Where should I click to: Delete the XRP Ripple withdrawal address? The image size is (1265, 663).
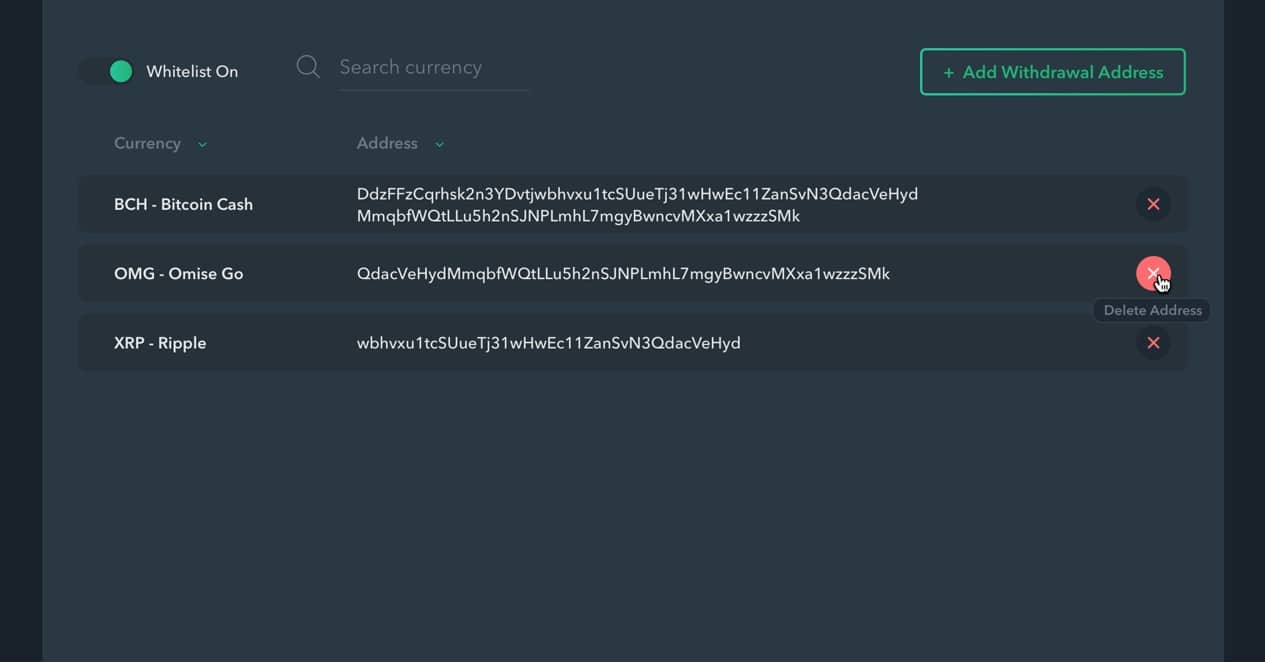[1153, 343]
